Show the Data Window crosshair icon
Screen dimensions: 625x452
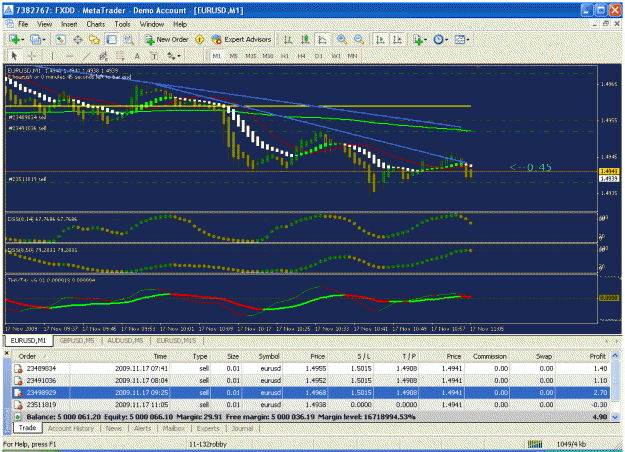coord(78,39)
